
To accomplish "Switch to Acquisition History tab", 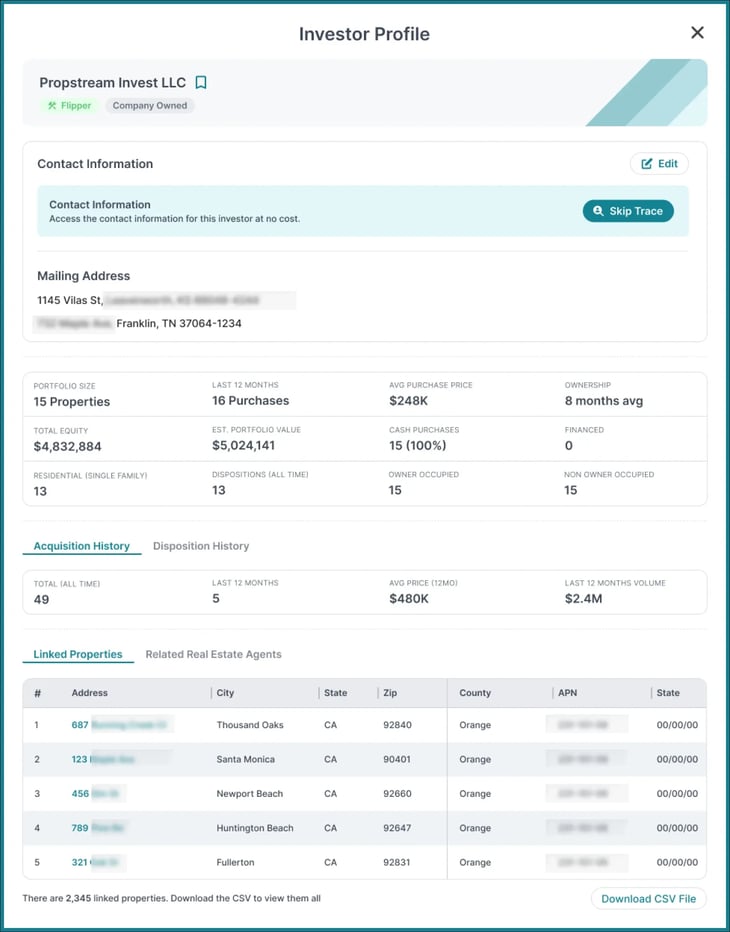I will [81, 546].
